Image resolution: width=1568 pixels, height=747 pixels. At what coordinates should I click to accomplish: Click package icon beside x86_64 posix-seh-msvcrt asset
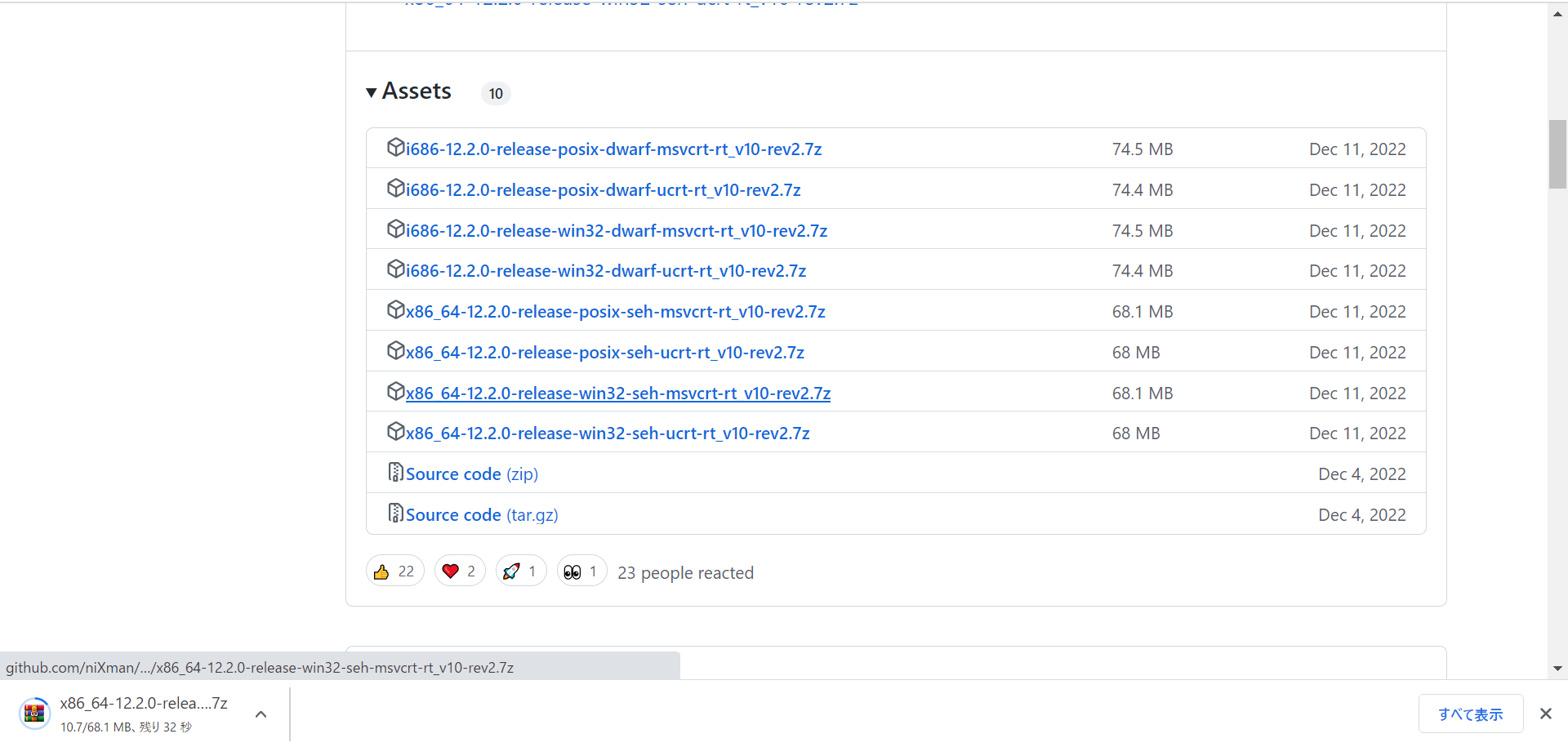[x=395, y=309]
